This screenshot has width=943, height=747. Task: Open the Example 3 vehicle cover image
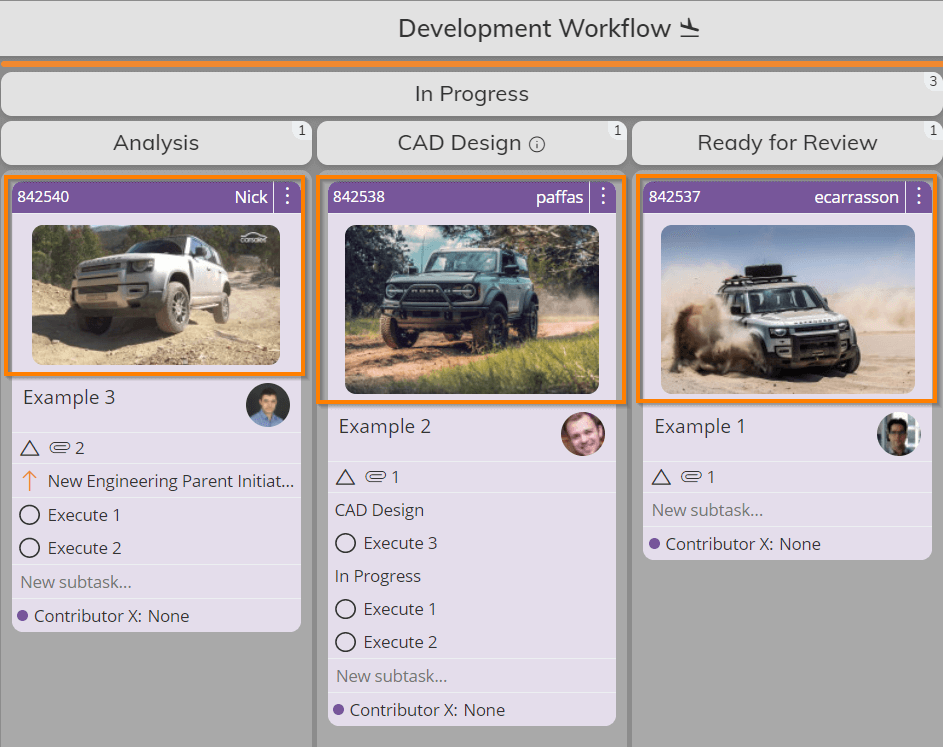(156, 294)
